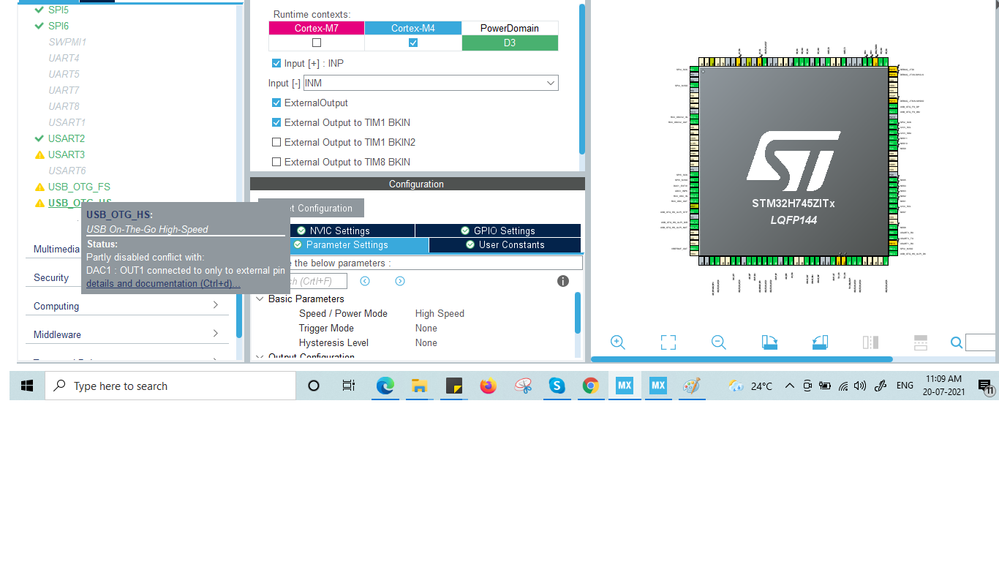Collapse Output Configuration section
999x562 pixels.
tap(260, 356)
